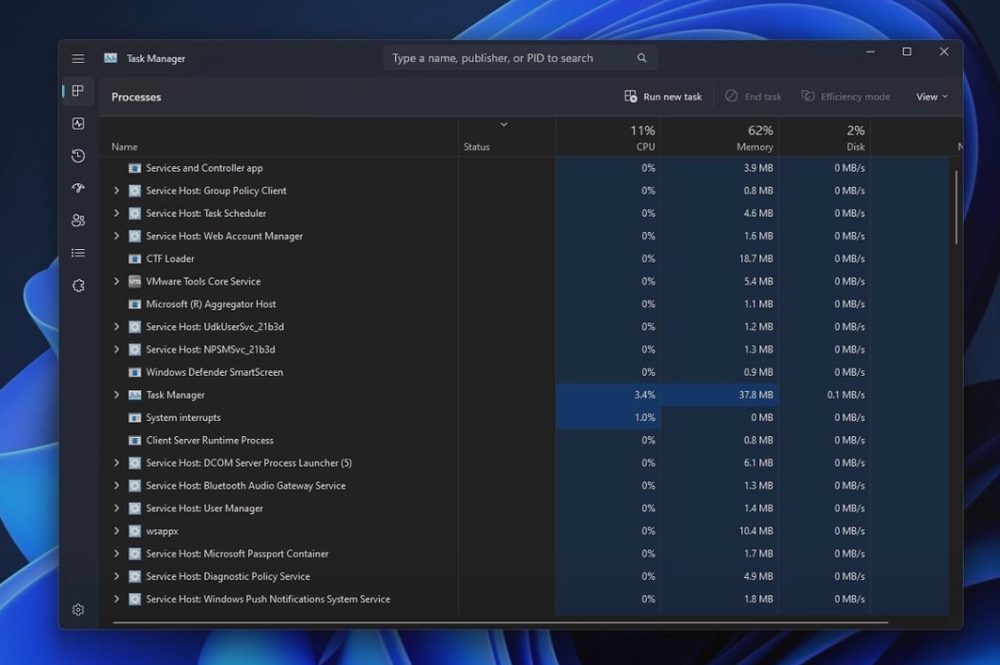Switch to the Details sidebar view
The image size is (1000, 665).
pyautogui.click(x=78, y=252)
